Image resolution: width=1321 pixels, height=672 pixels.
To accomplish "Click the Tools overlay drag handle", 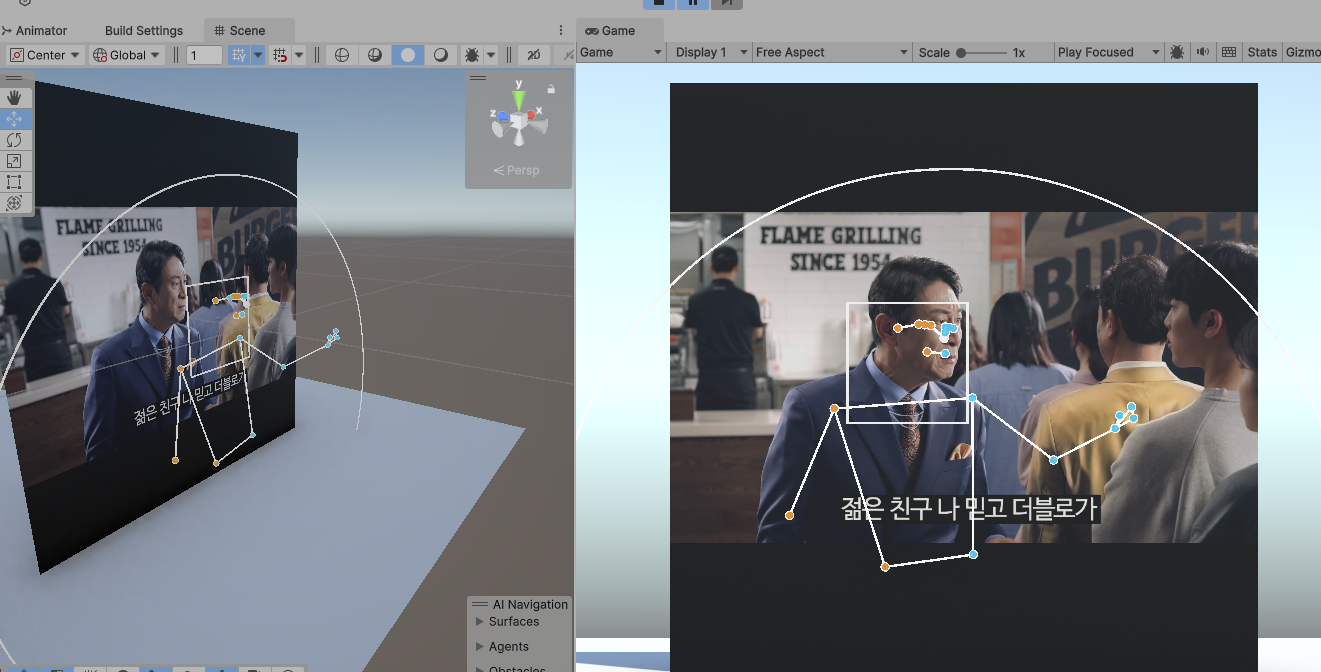I will (x=14, y=78).
